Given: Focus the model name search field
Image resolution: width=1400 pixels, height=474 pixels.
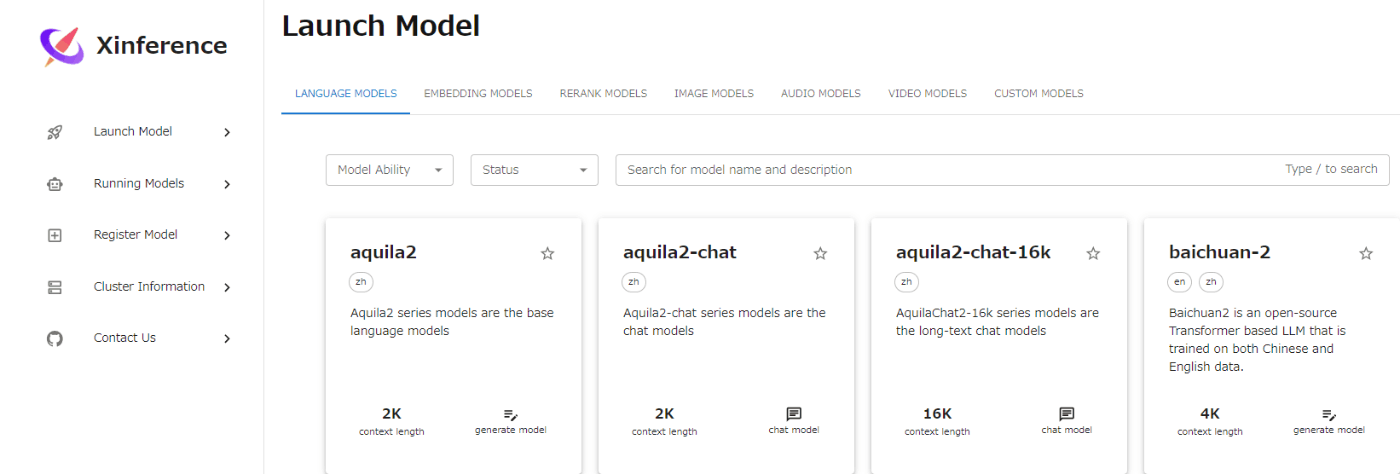Looking at the screenshot, I should tap(1002, 170).
